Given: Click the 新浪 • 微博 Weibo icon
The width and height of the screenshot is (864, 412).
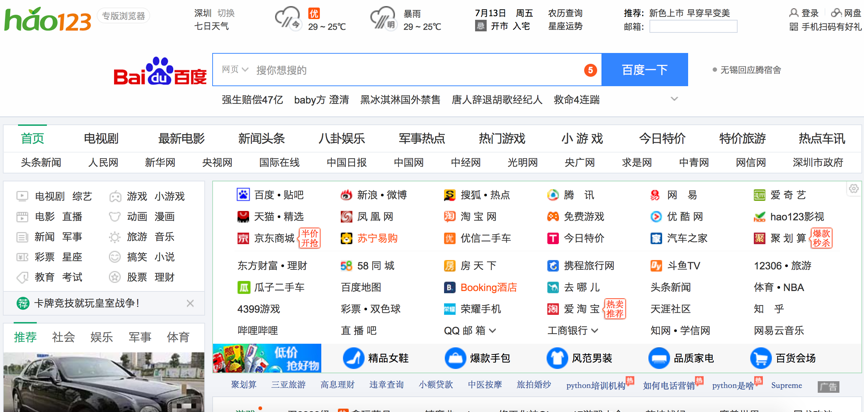Looking at the screenshot, I should (x=346, y=194).
